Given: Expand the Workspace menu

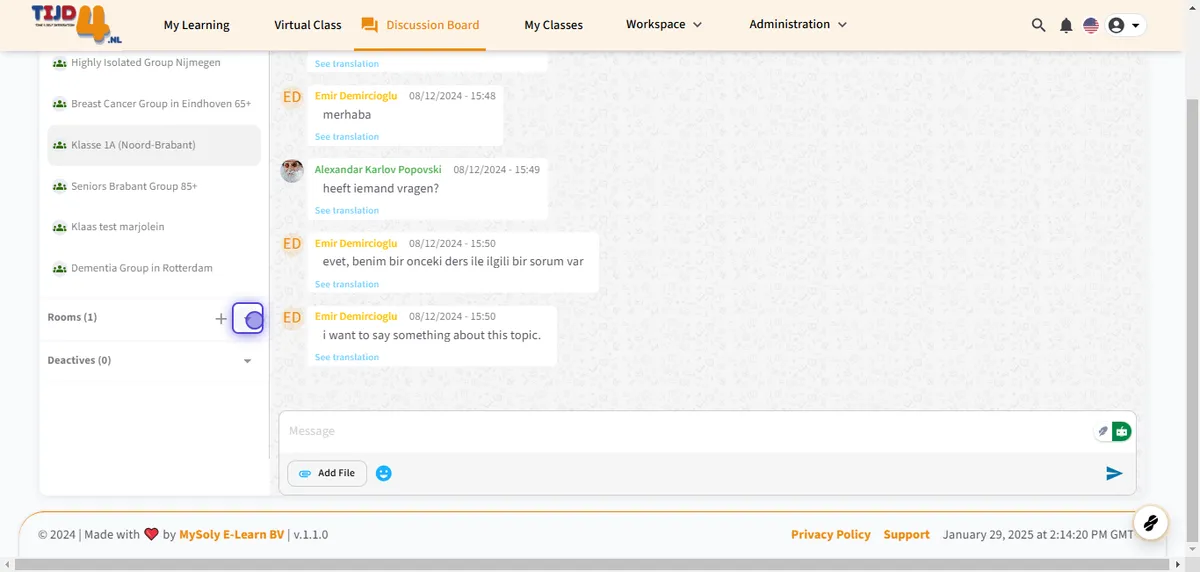Looking at the screenshot, I should click(x=664, y=24).
